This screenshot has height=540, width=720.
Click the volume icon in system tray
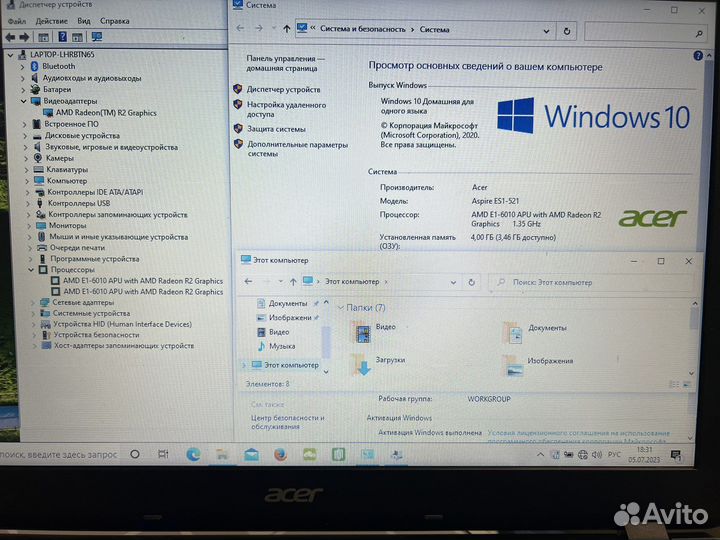[596, 455]
